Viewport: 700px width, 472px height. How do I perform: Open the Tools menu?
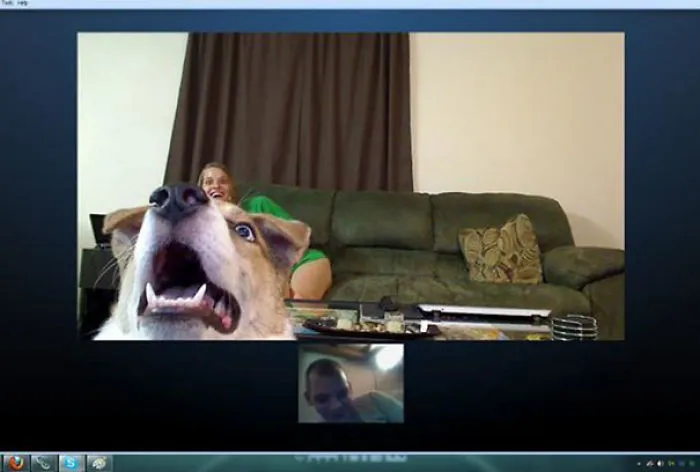click(x=7, y=3)
